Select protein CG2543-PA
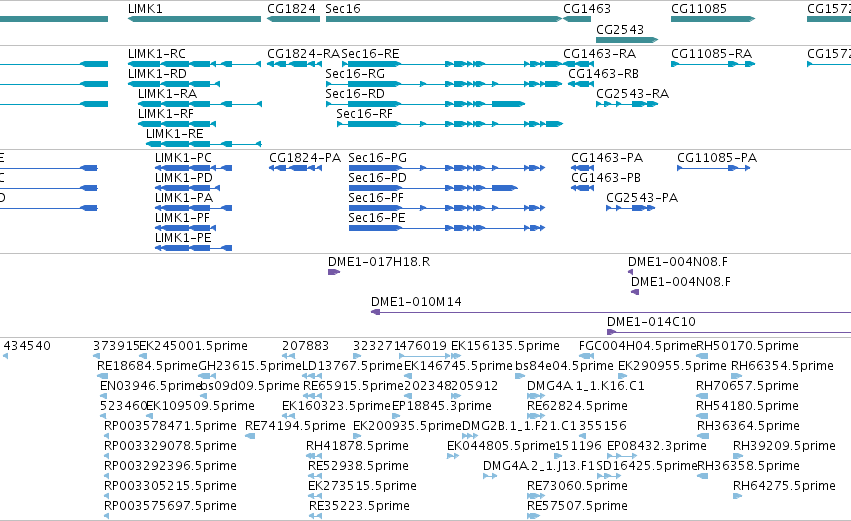The height and width of the screenshot is (521, 851). coord(642,198)
